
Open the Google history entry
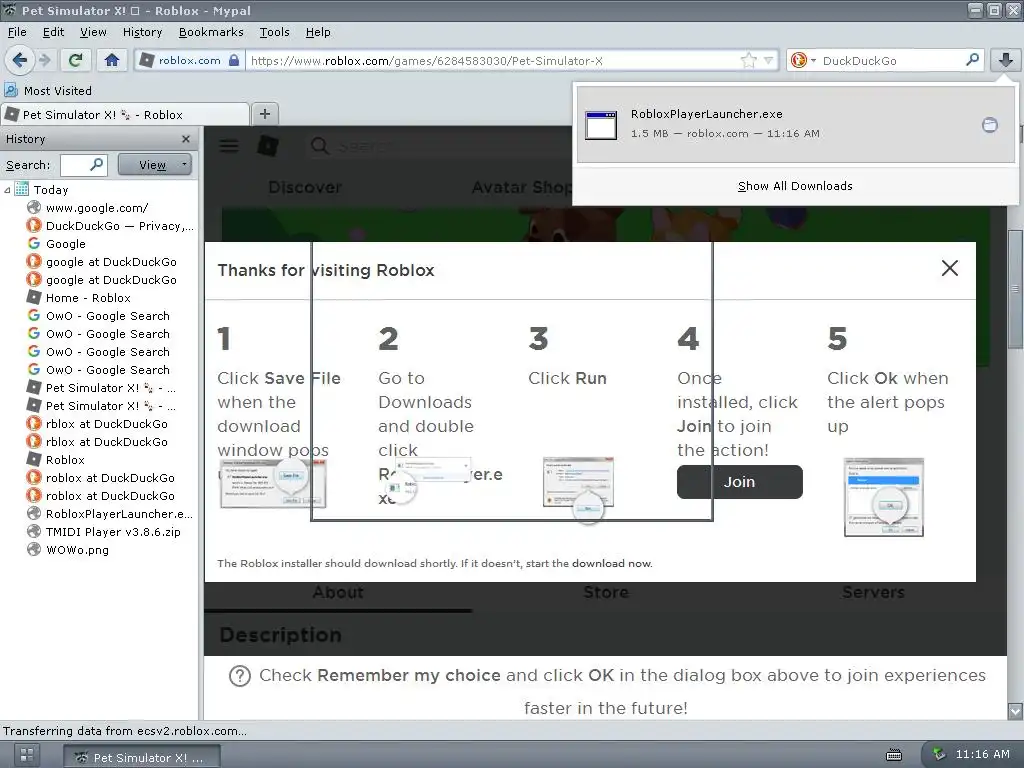[x=56, y=244]
